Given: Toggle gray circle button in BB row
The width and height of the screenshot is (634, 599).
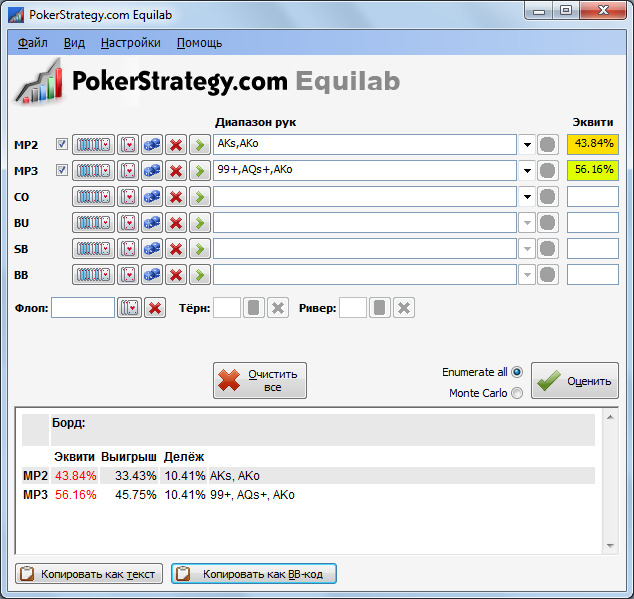Looking at the screenshot, I should tap(547, 275).
